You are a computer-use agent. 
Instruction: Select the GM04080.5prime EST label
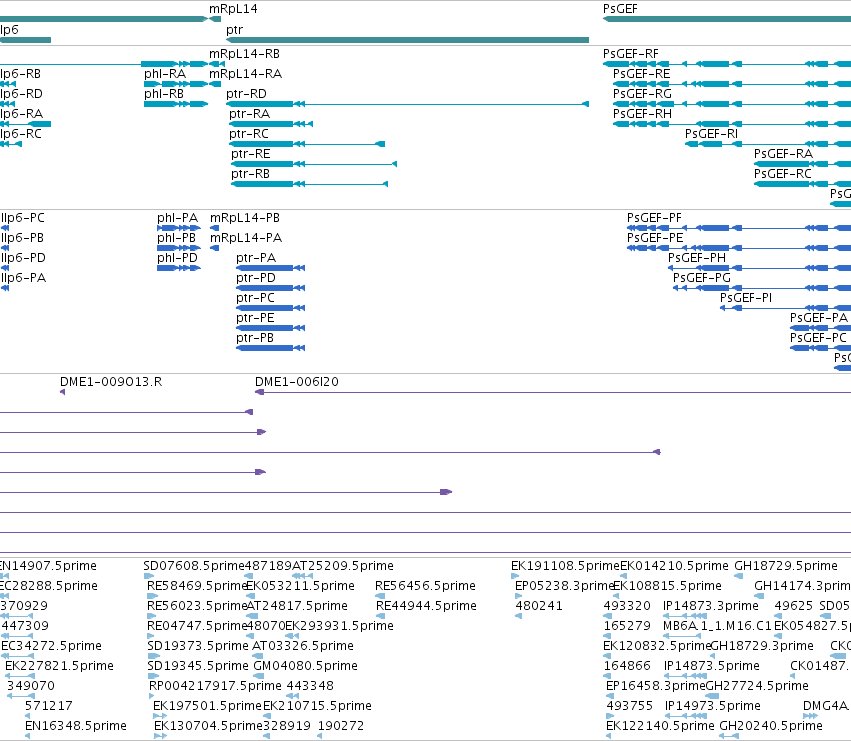click(x=306, y=667)
